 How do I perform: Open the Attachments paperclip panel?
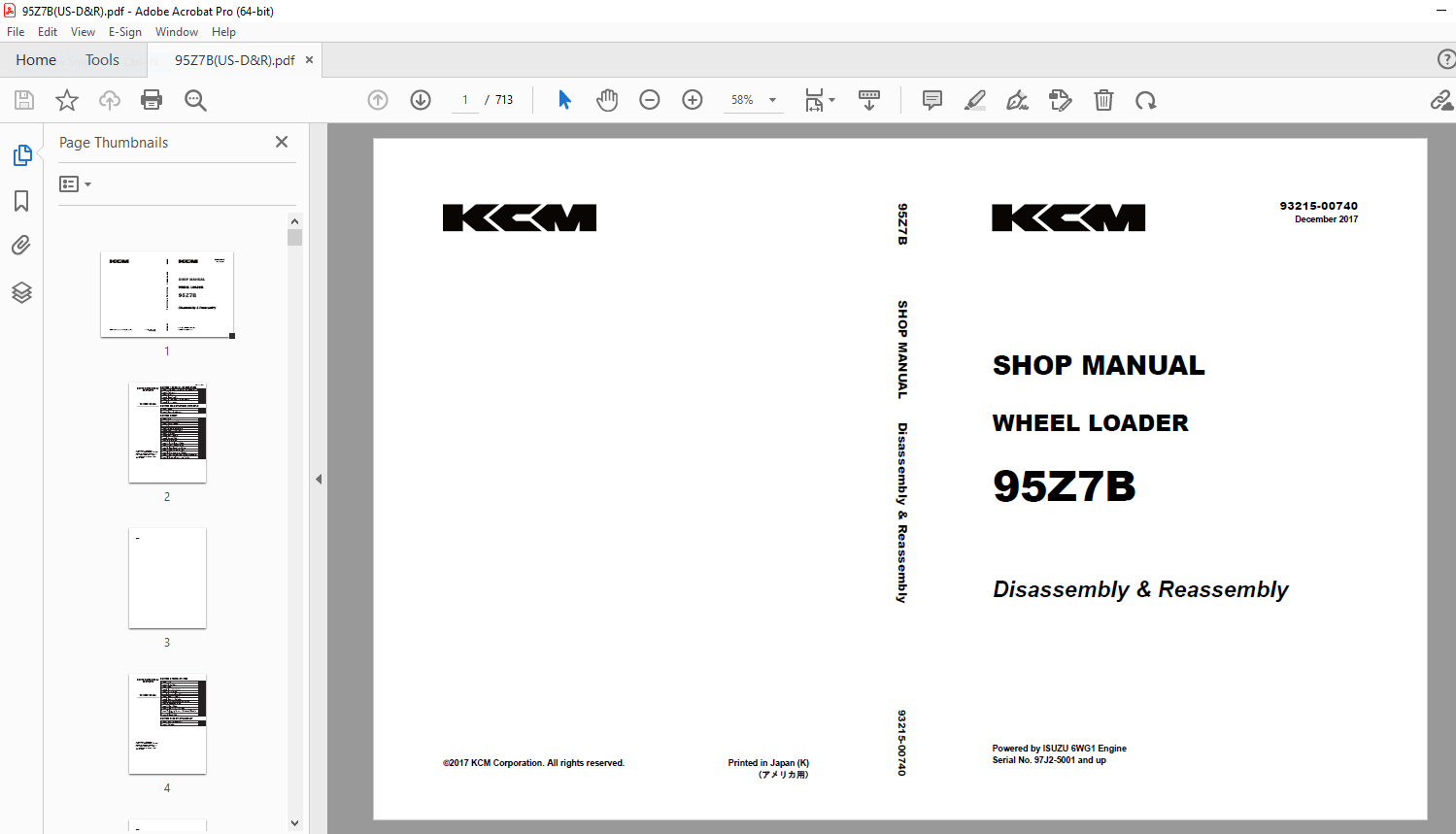point(21,245)
